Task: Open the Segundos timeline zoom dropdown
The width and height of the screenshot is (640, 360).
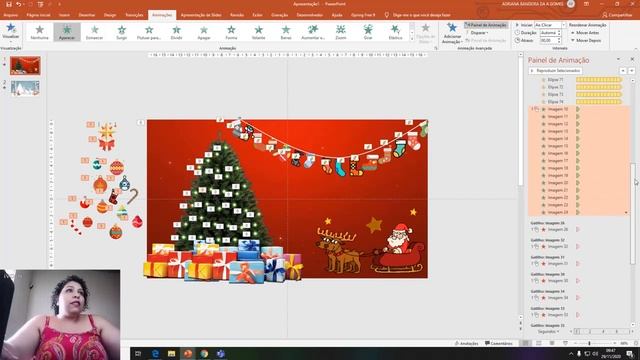Action: (549, 331)
